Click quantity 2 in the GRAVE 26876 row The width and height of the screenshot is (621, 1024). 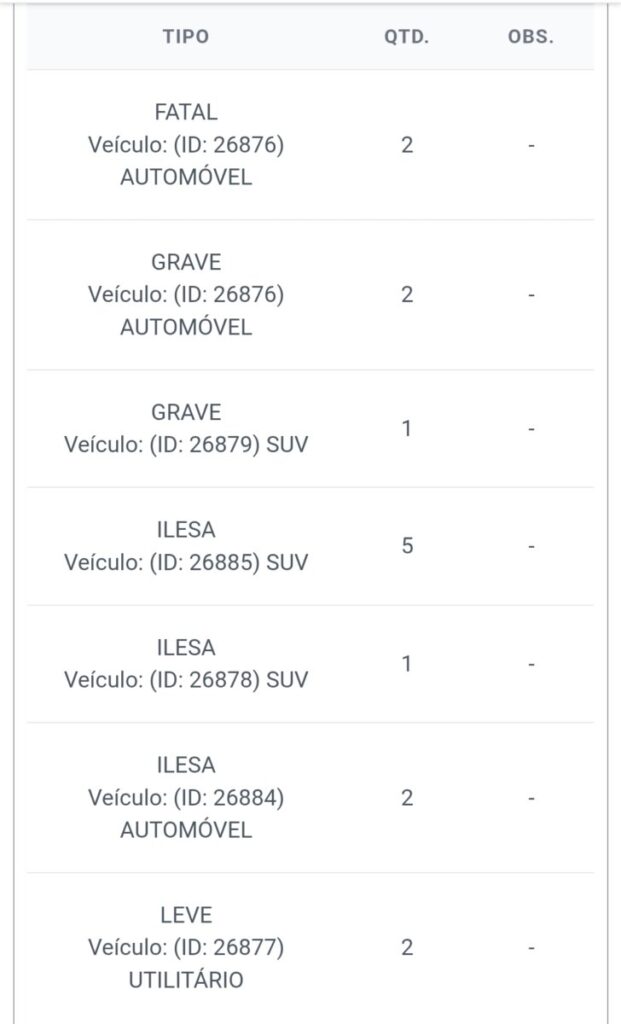coord(406,295)
